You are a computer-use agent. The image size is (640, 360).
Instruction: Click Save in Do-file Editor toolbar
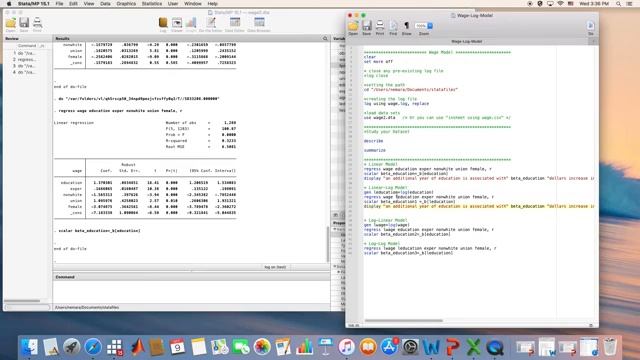click(x=367, y=28)
